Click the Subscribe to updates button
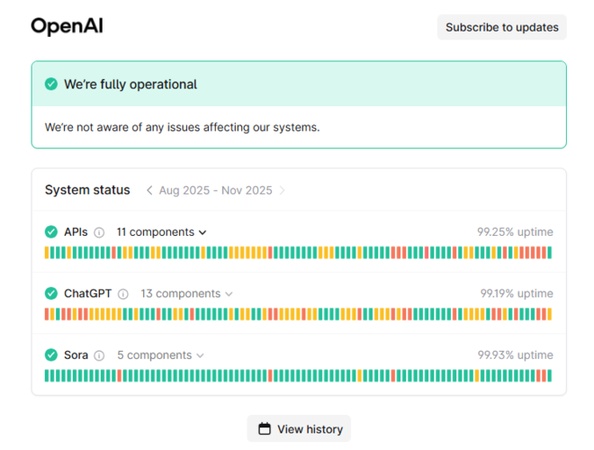This screenshot has width=594, height=450. (x=502, y=27)
